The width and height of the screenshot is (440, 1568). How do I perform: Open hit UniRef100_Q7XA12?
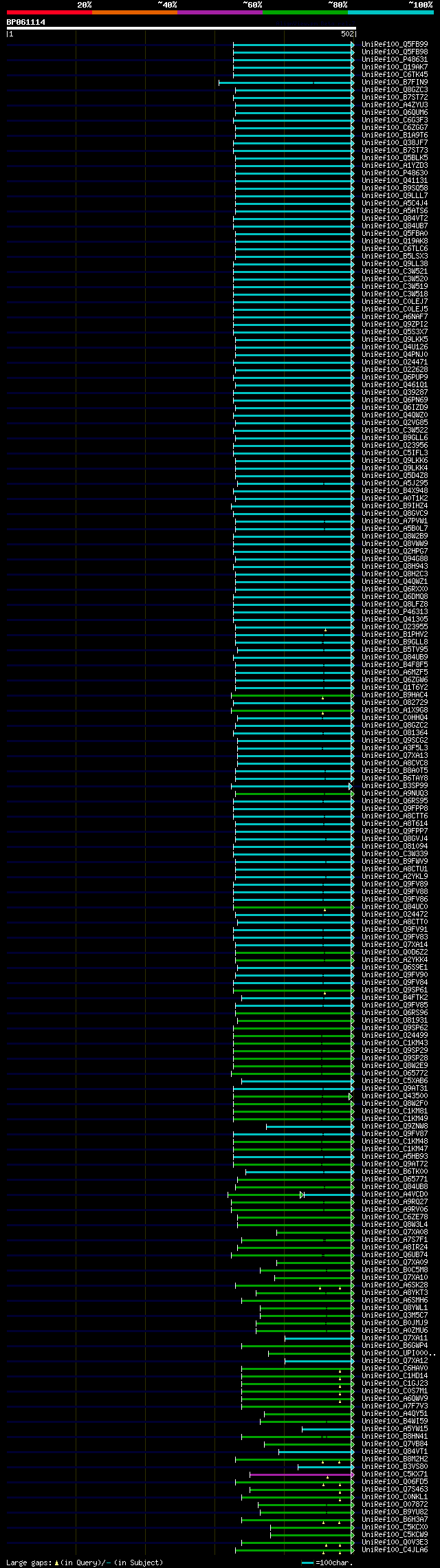[395, 1360]
